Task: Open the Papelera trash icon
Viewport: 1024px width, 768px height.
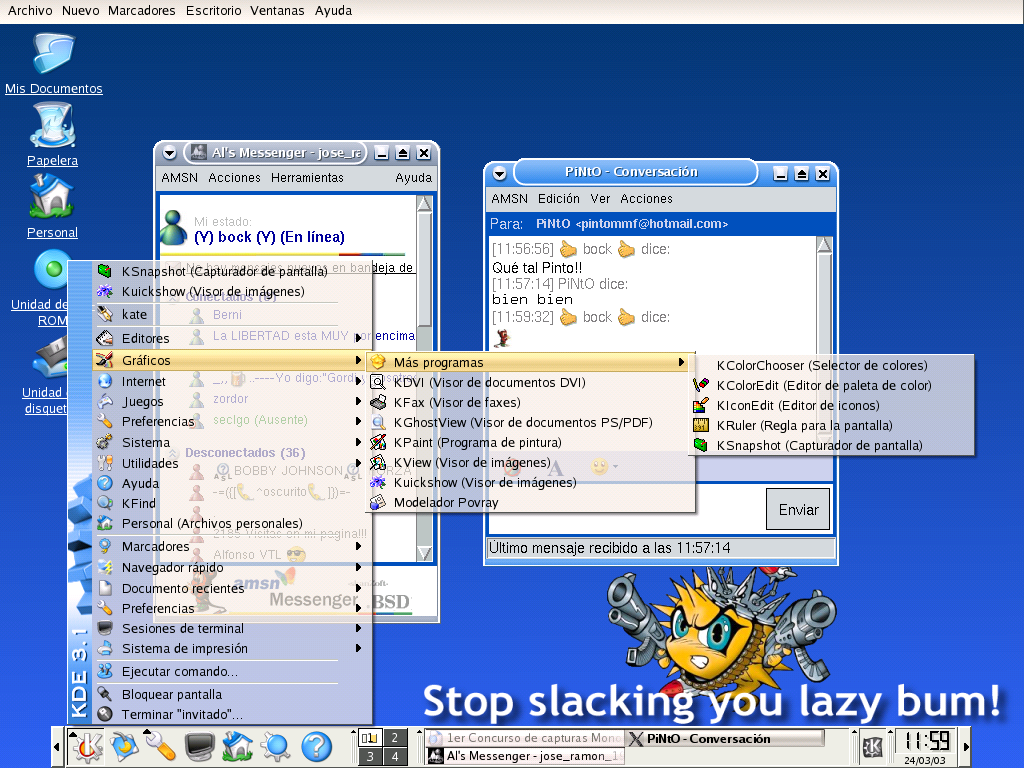Action: pyautogui.click(x=52, y=136)
